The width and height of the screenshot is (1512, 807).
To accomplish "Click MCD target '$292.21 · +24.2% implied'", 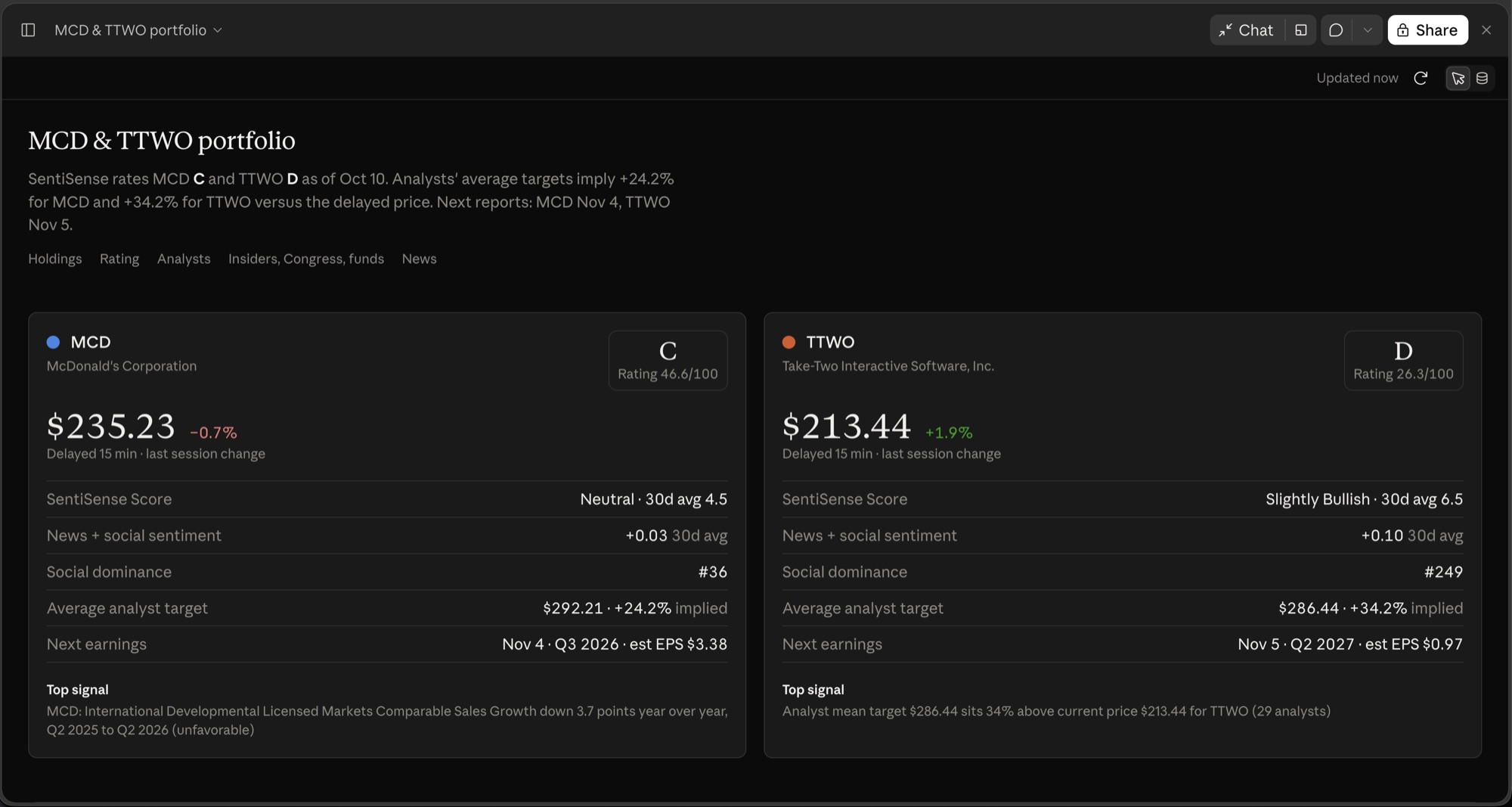I will tap(635, 608).
